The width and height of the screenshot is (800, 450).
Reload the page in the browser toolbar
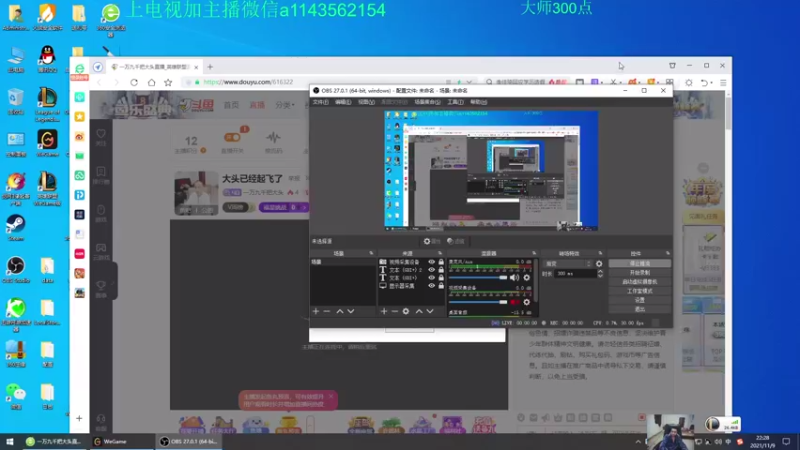(x=134, y=82)
